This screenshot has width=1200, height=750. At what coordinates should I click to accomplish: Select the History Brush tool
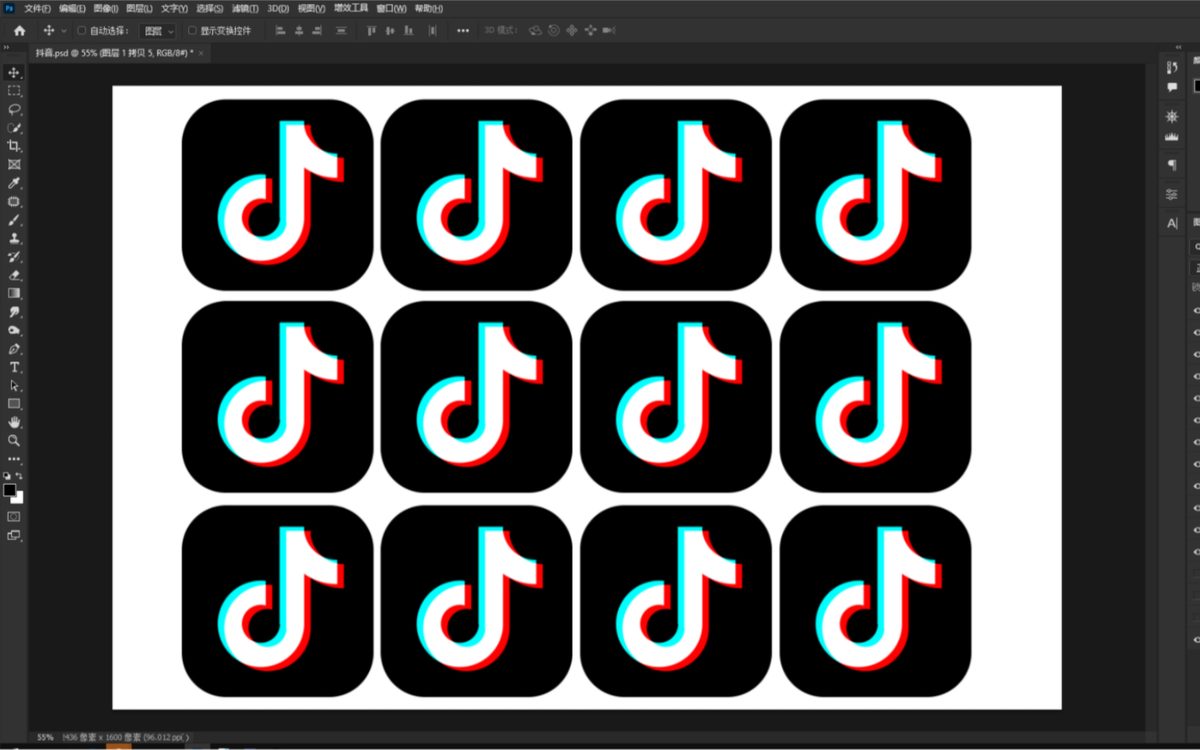click(x=14, y=257)
